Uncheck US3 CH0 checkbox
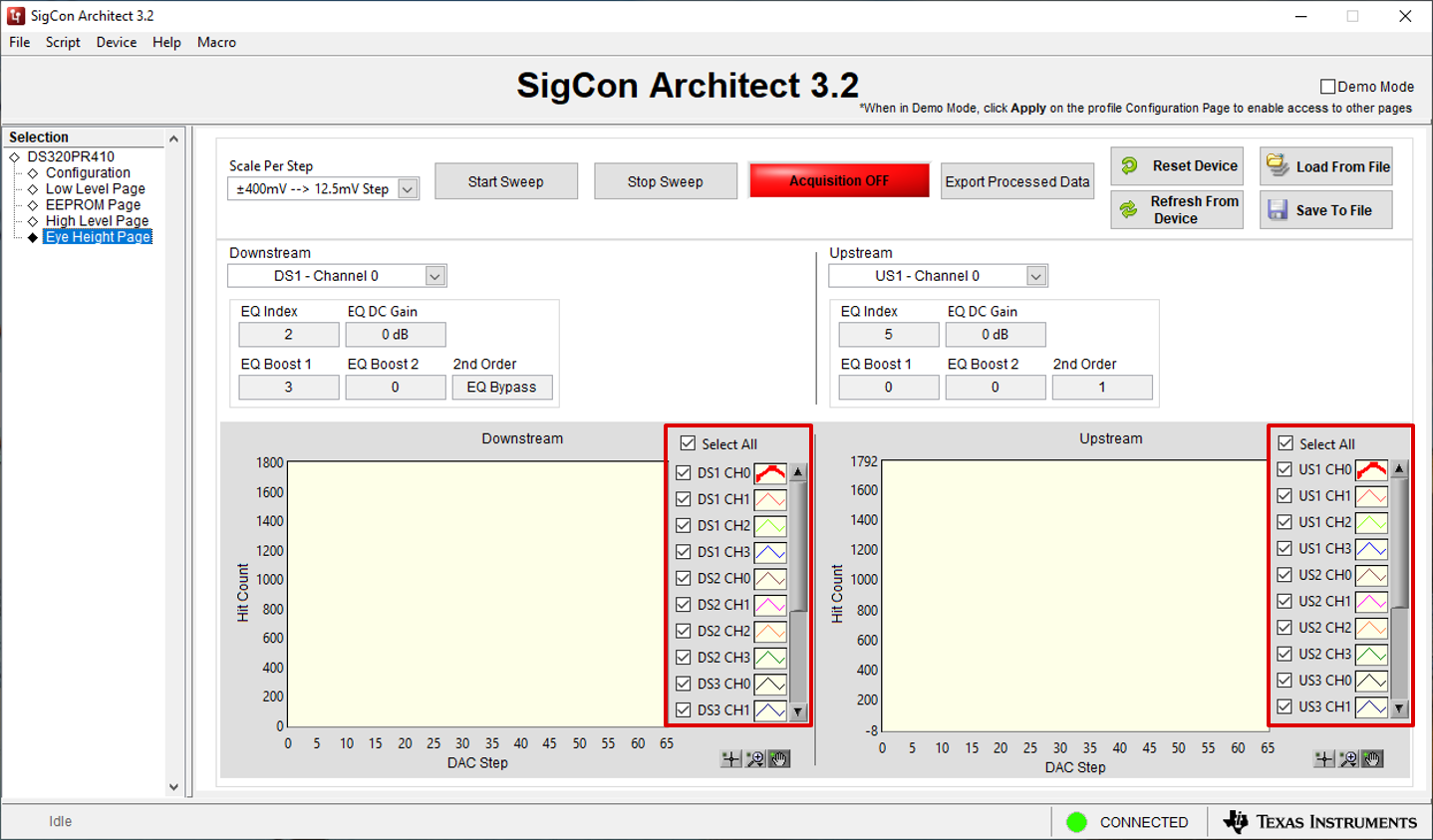1433x840 pixels. pyautogui.click(x=1286, y=681)
